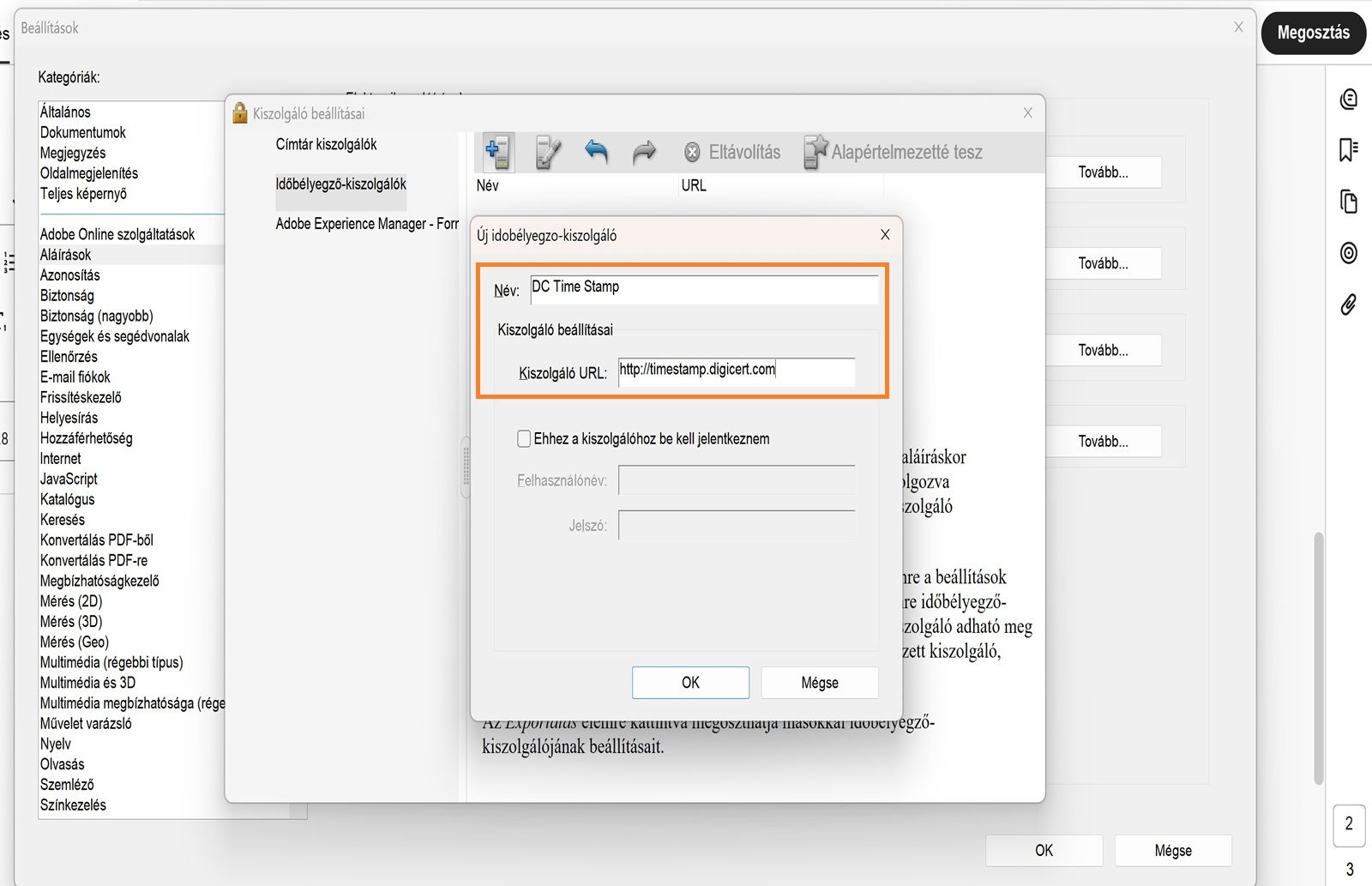Click the Név column header
This screenshot has height=886, width=1372.
(x=487, y=185)
